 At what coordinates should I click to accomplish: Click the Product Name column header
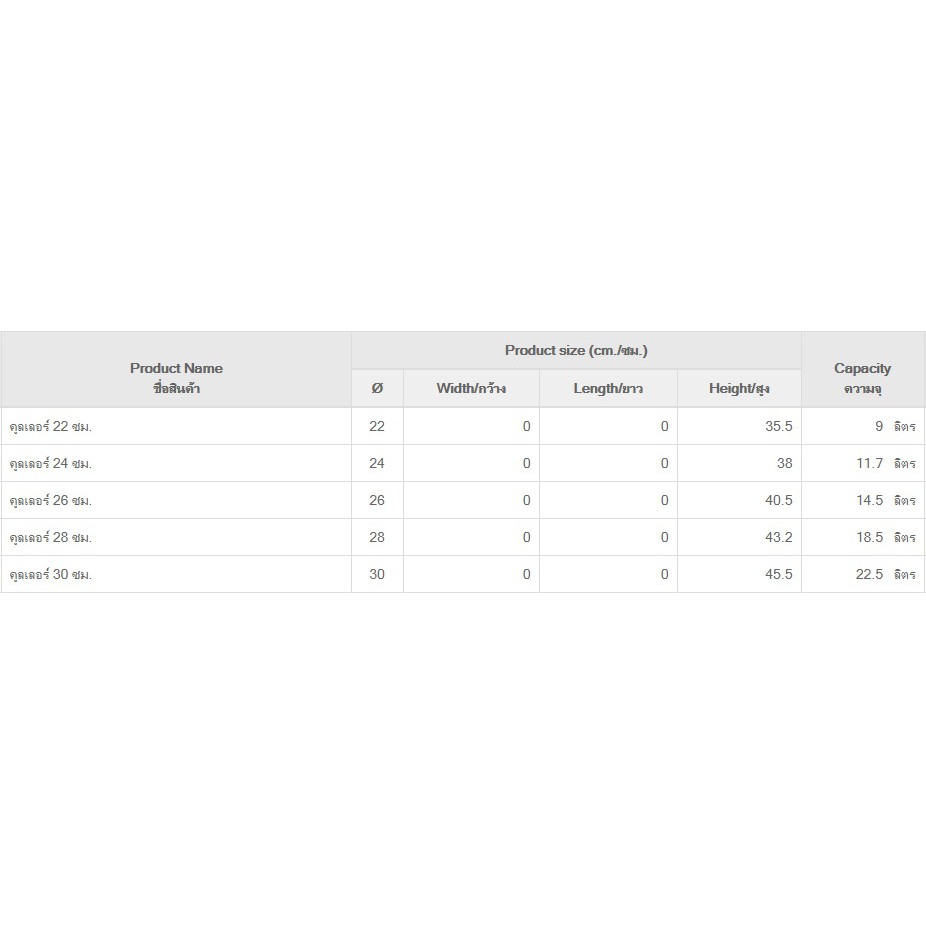pyautogui.click(x=176, y=378)
